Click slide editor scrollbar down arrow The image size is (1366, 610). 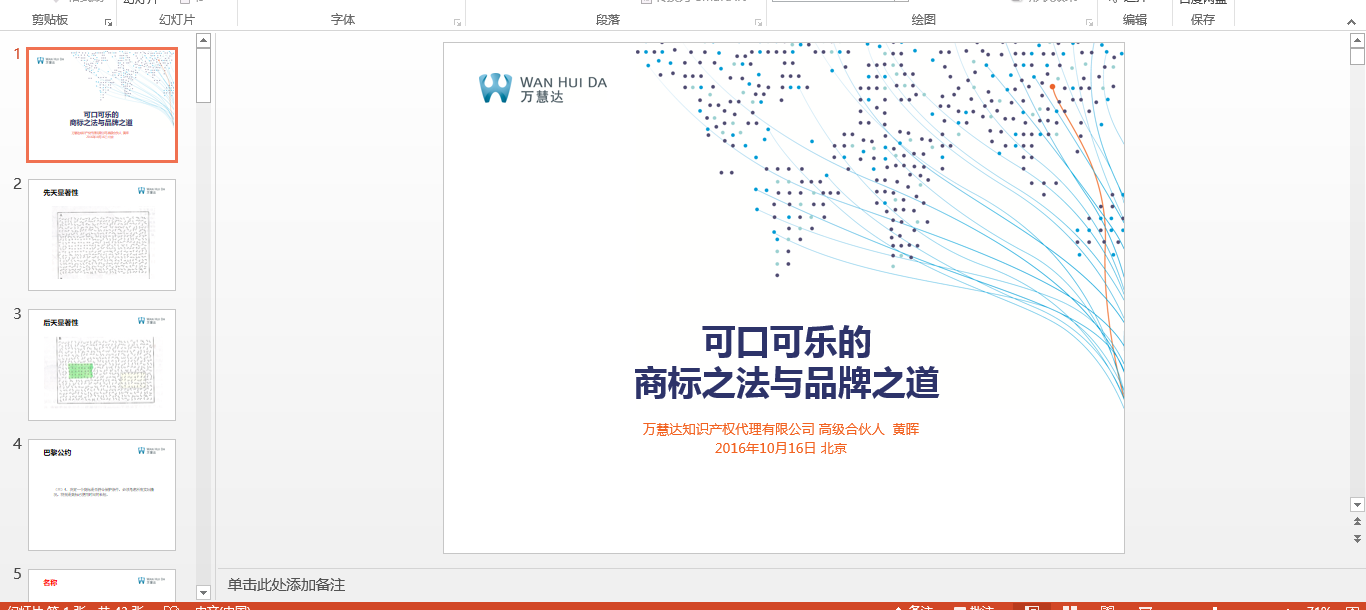(x=1357, y=505)
